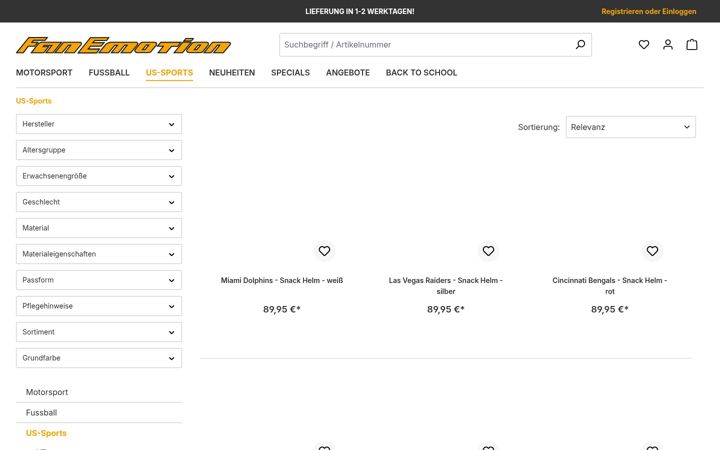The height and width of the screenshot is (450, 720).
Task: Expand the Erwachsenengröße filter
Action: 99,176
